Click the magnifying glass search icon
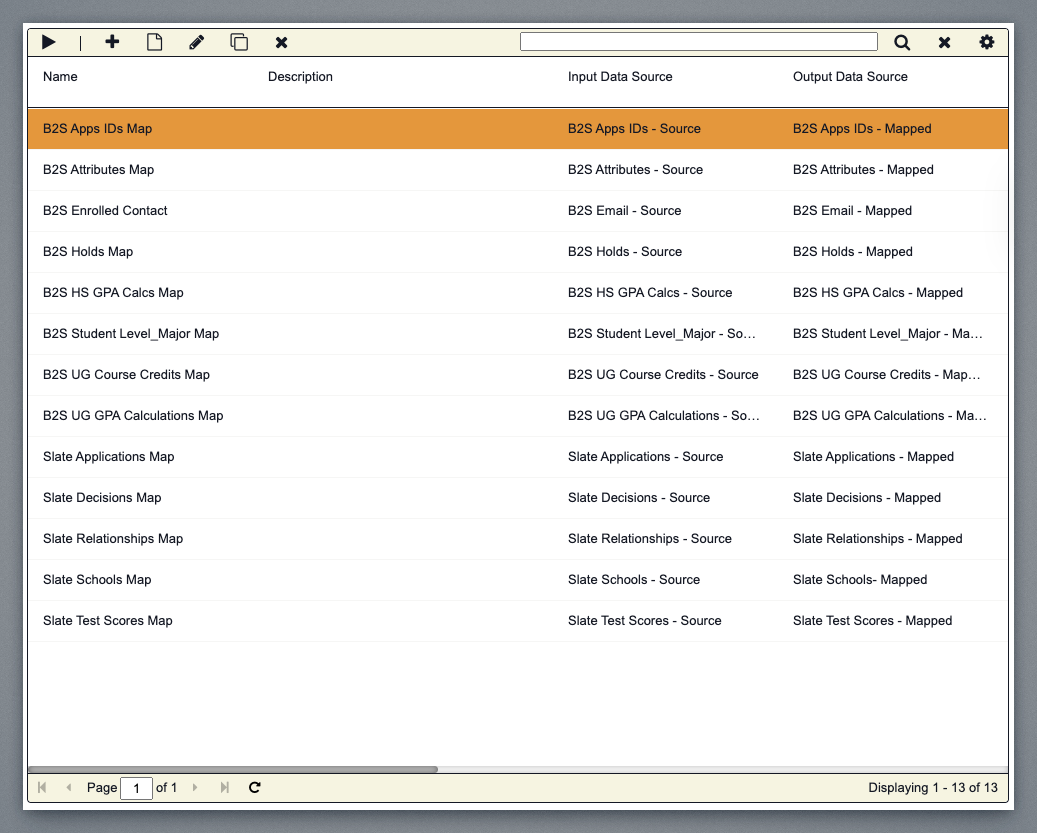This screenshot has height=833, width=1037. (902, 42)
